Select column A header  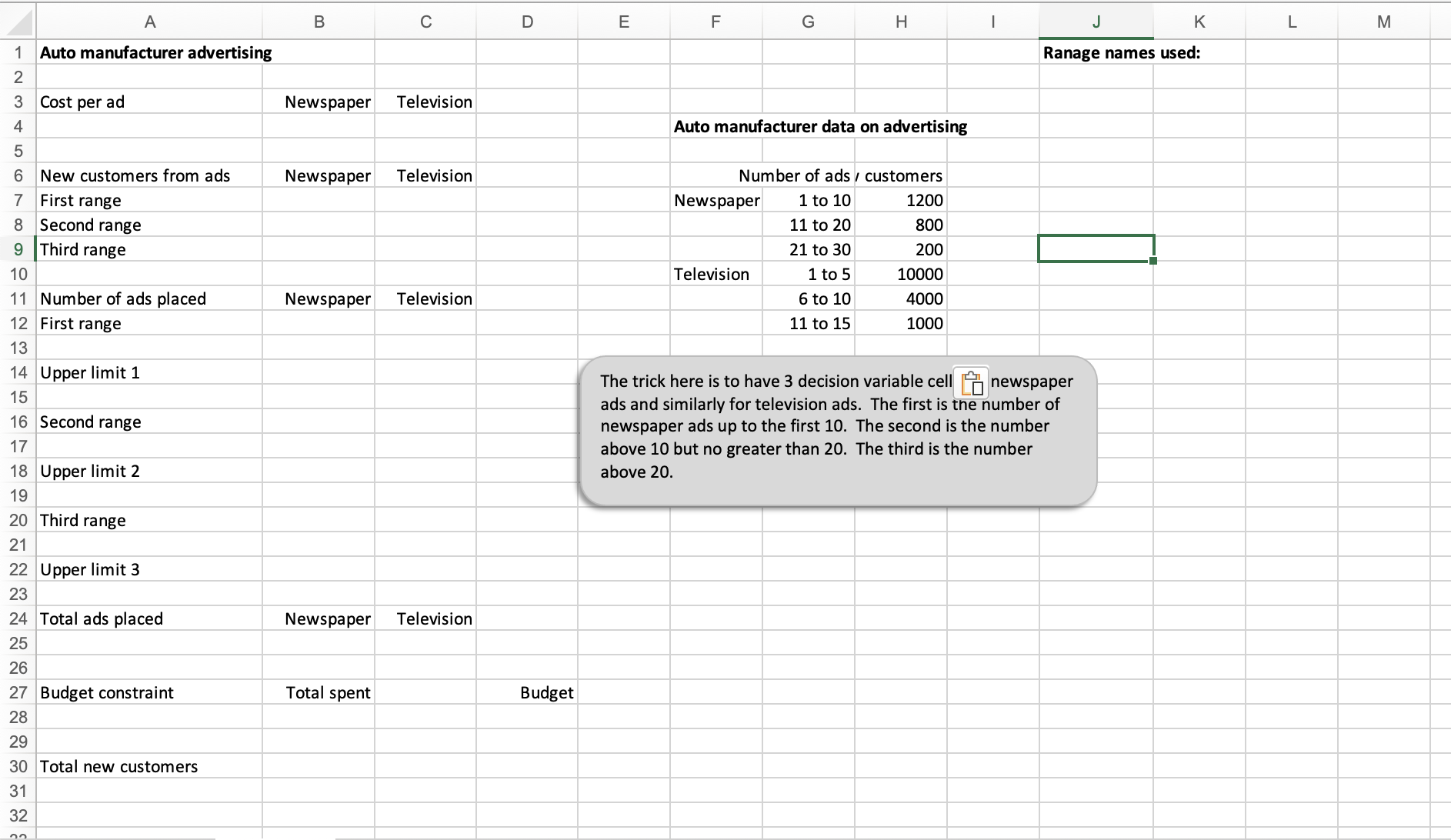tap(150, 22)
